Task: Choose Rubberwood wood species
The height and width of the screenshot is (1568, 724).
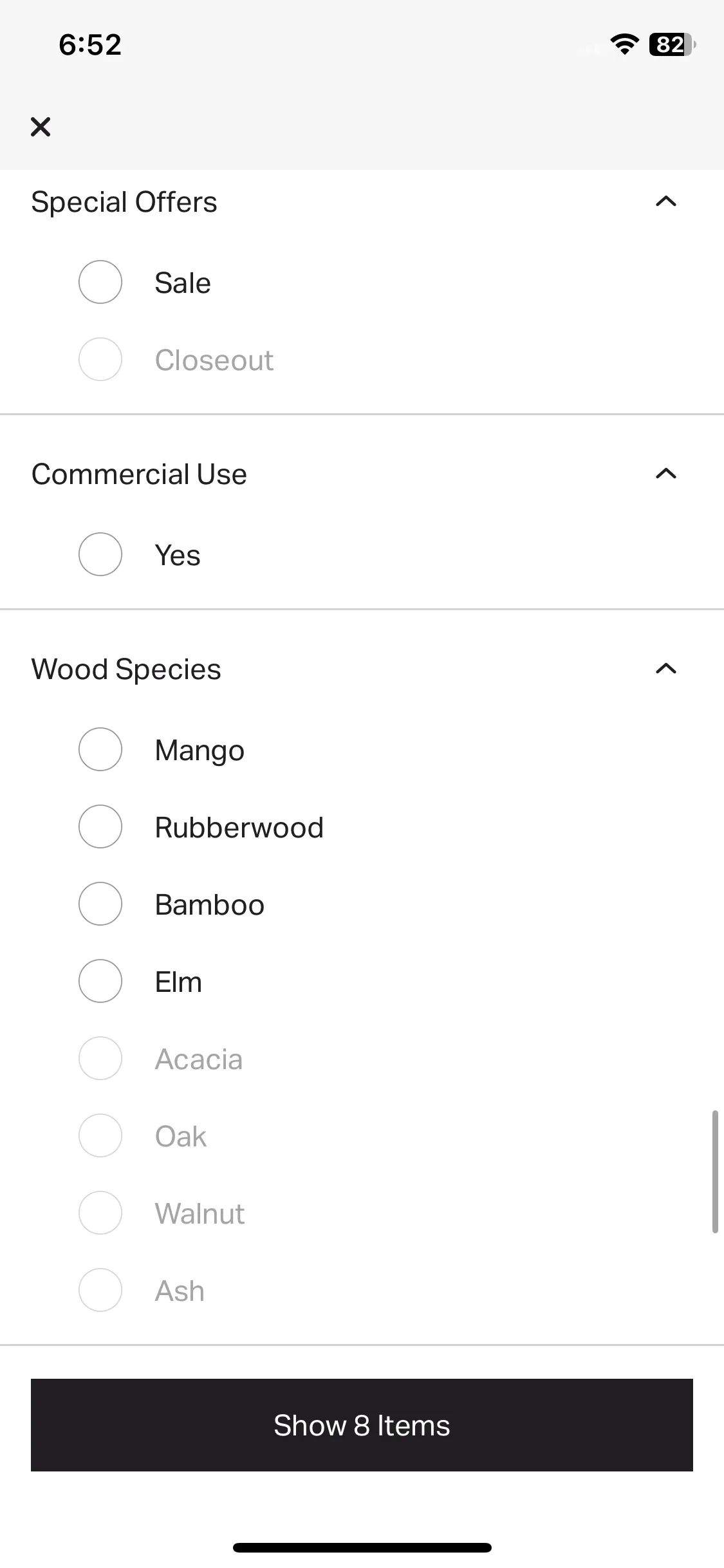Action: (100, 826)
